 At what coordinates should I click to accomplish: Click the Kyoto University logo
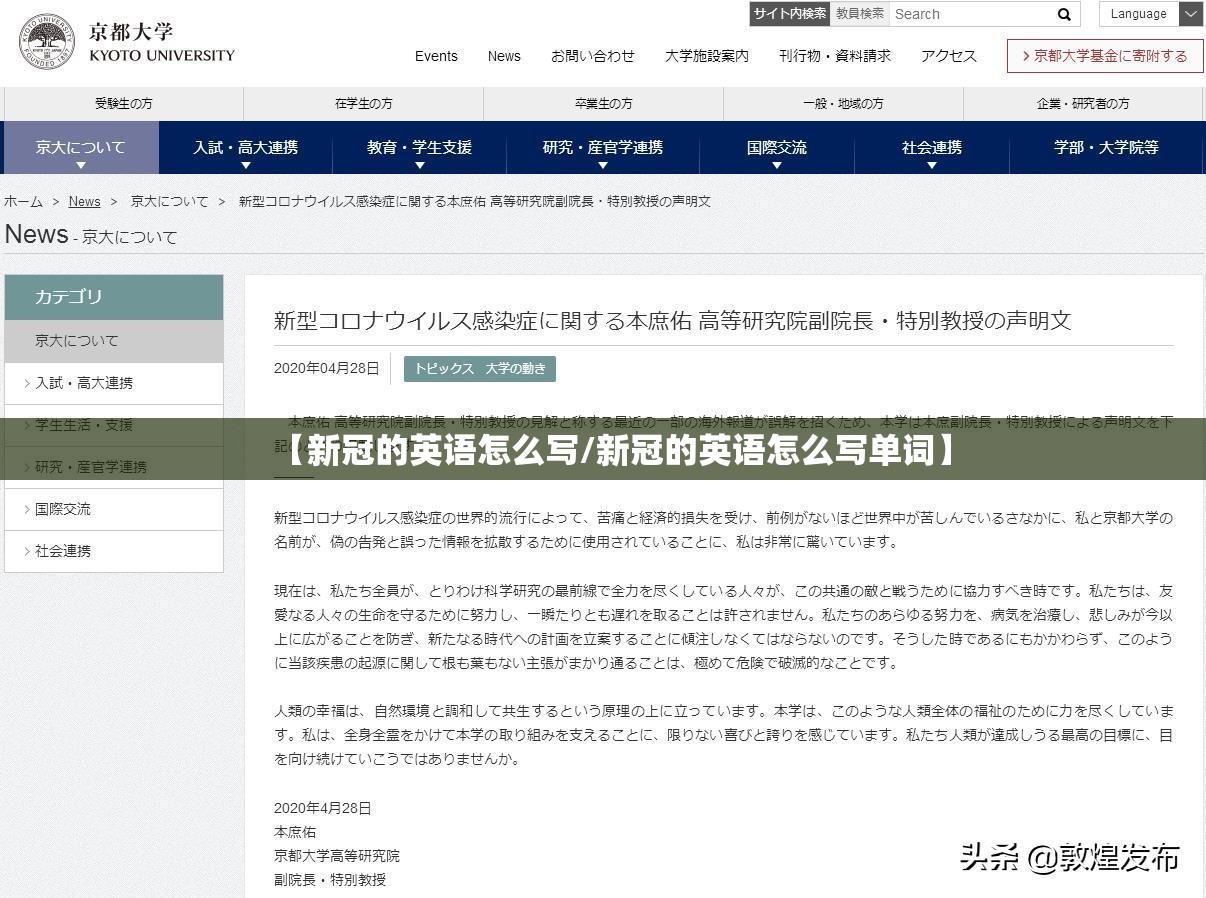pos(127,42)
